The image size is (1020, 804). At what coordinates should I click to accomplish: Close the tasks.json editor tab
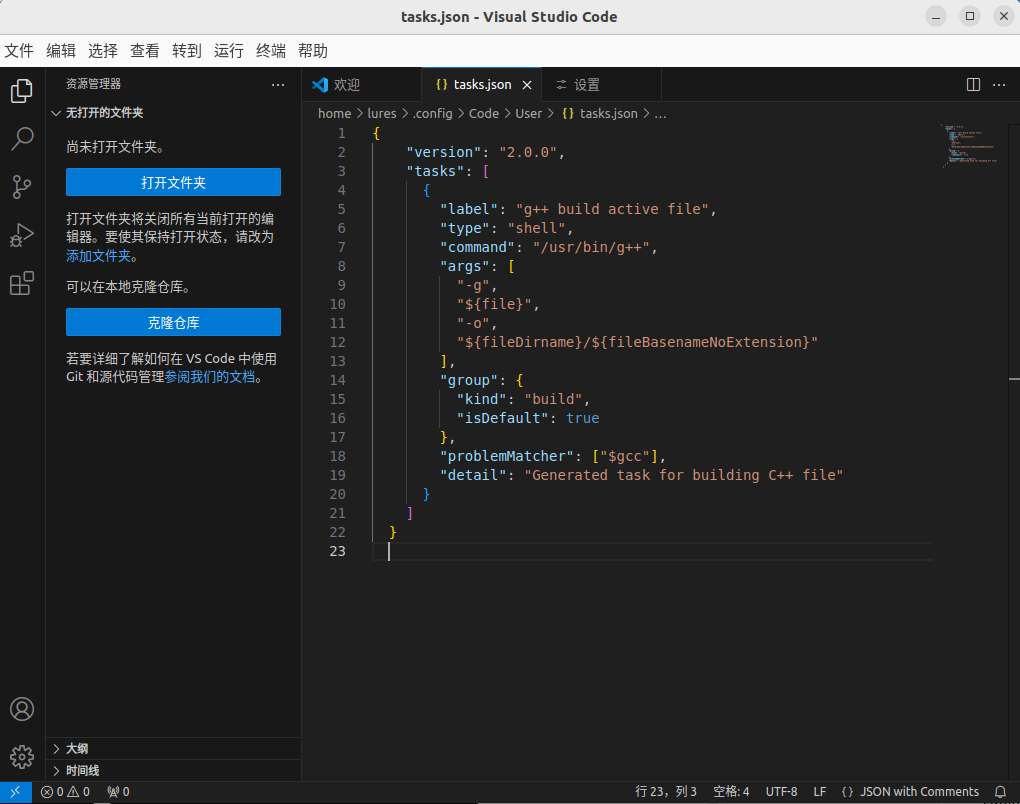(x=527, y=85)
